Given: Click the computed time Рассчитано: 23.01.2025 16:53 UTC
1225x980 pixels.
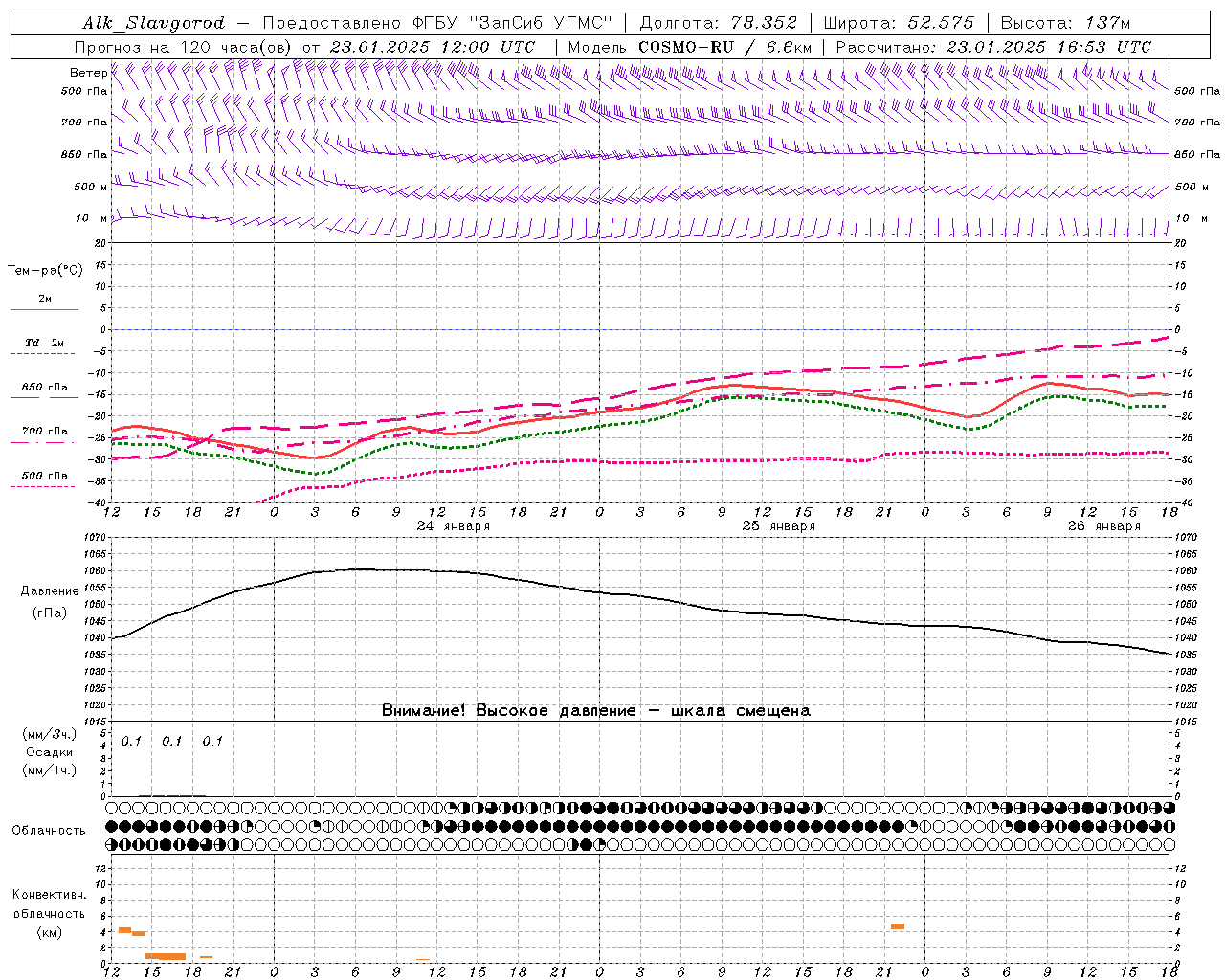Looking at the screenshot, I should click(993, 47).
